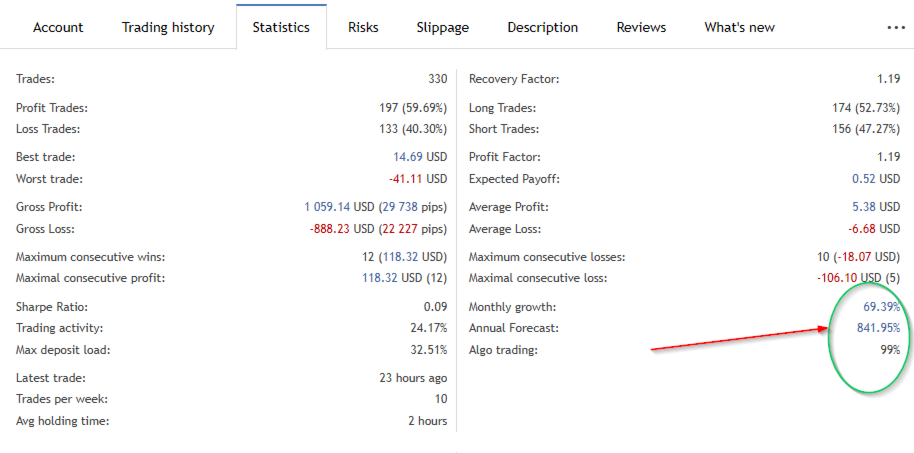
Task: Open the Account tab
Action: pos(58,27)
